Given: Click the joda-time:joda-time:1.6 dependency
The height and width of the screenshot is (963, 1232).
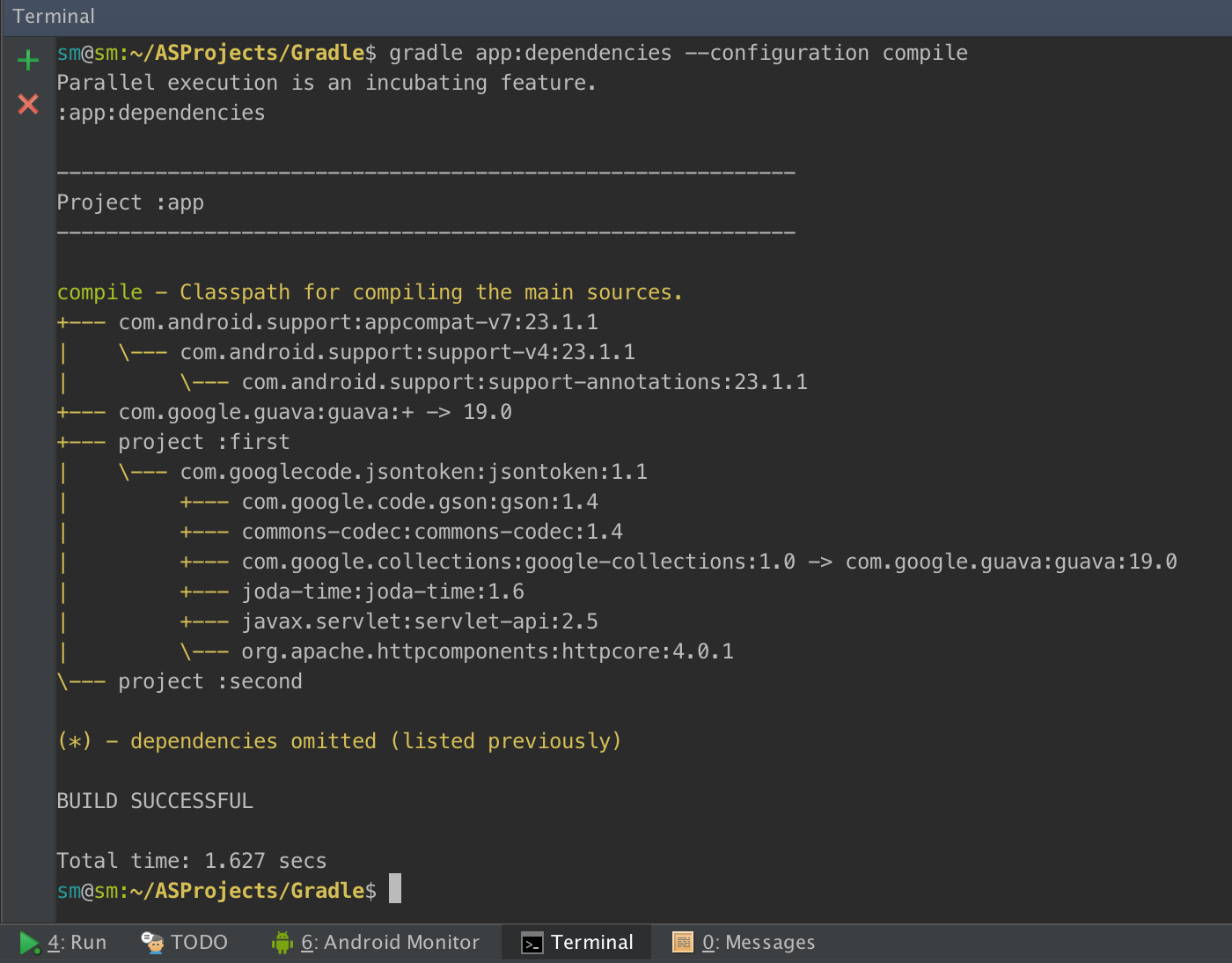Looking at the screenshot, I should (383, 592).
